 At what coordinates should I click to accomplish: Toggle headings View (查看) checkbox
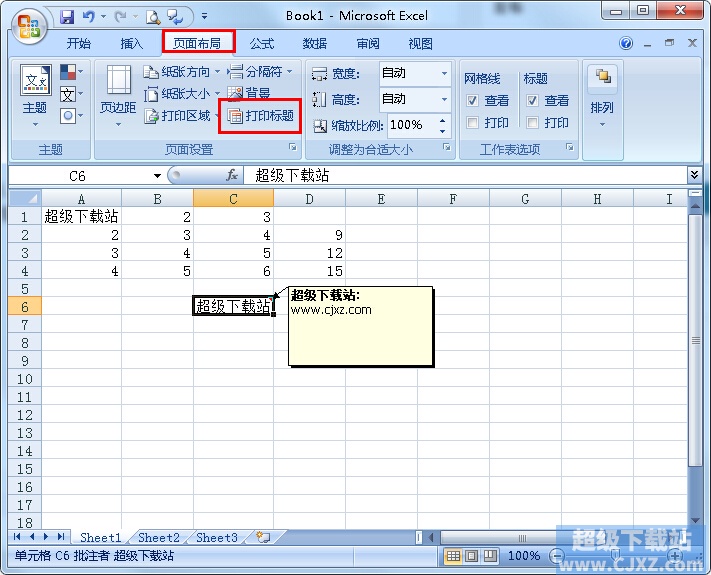[x=532, y=100]
